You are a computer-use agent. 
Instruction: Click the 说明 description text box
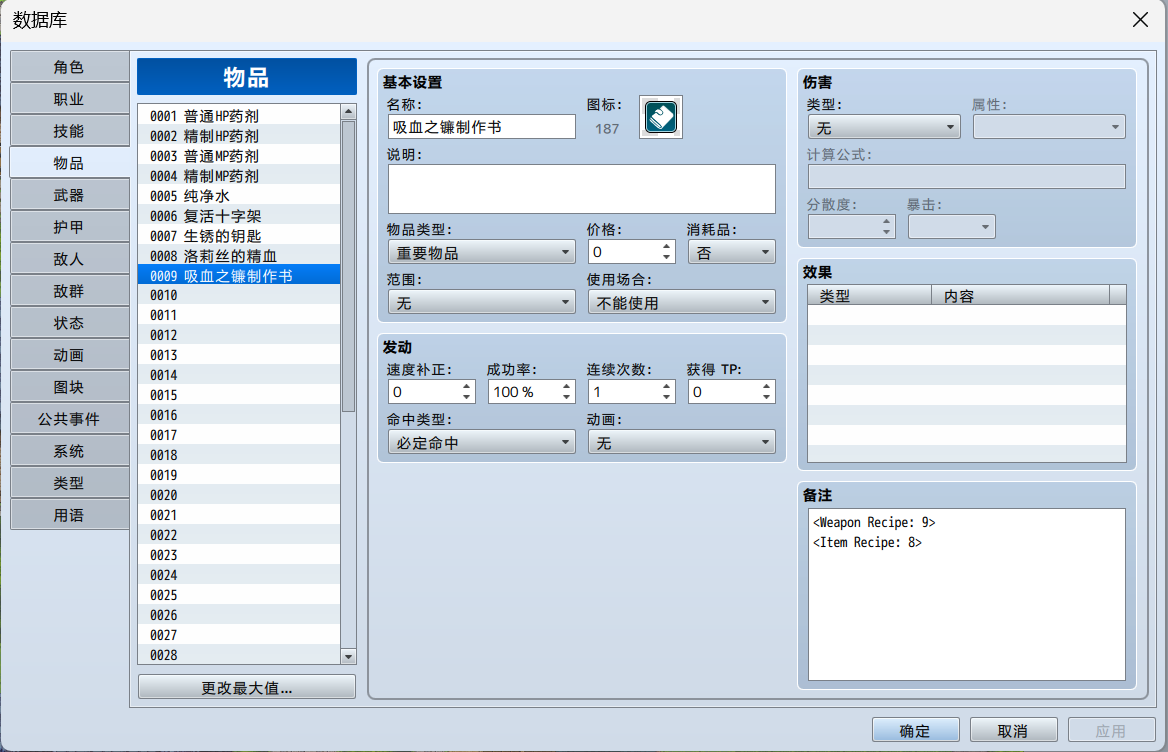click(581, 189)
